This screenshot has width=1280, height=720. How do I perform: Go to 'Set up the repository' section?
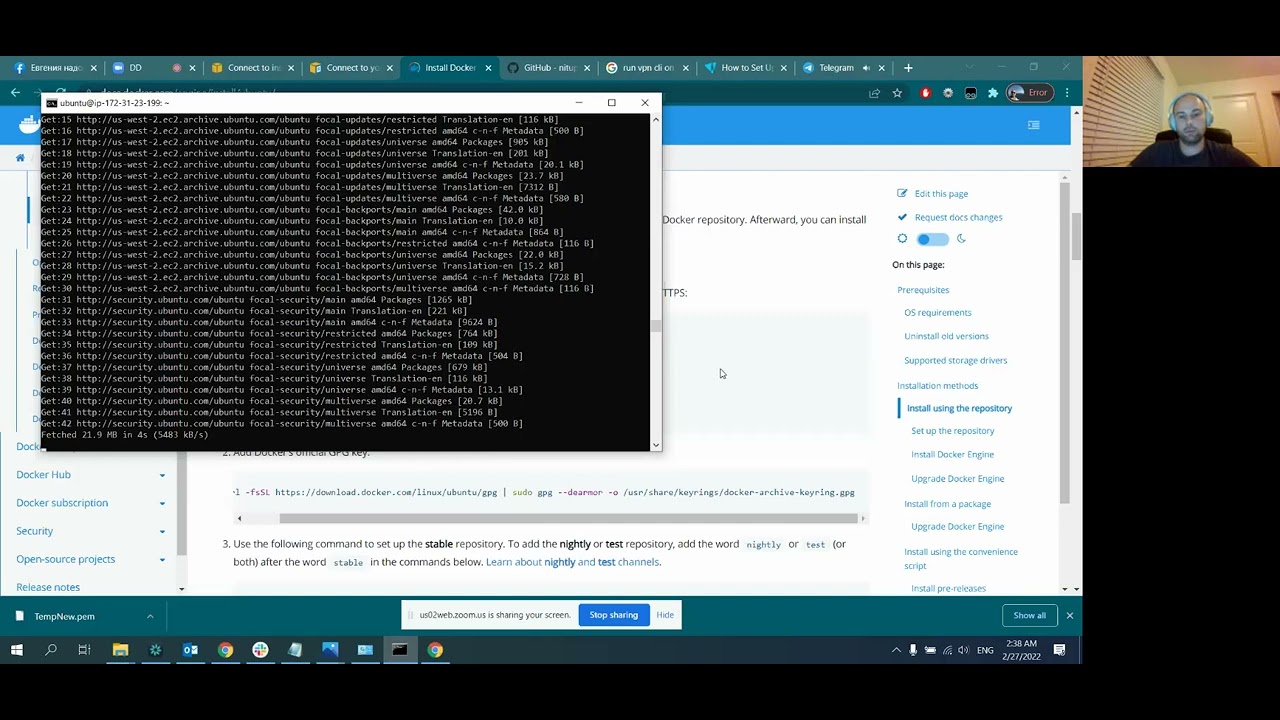(x=953, y=431)
